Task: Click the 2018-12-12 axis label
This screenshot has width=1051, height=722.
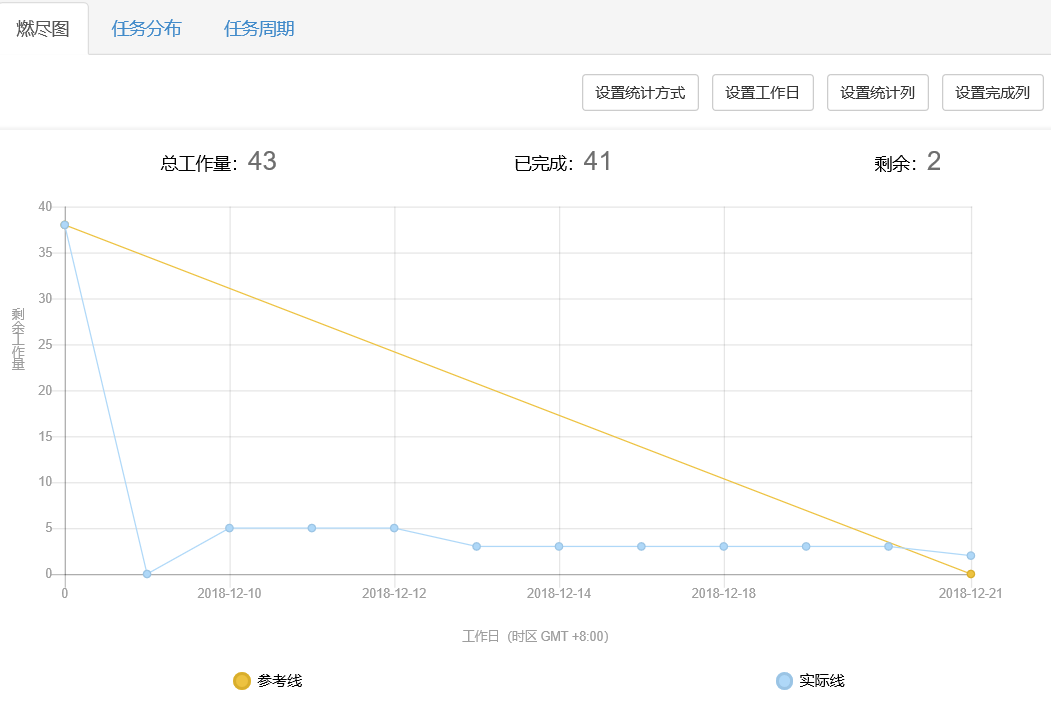Action: pyautogui.click(x=394, y=594)
